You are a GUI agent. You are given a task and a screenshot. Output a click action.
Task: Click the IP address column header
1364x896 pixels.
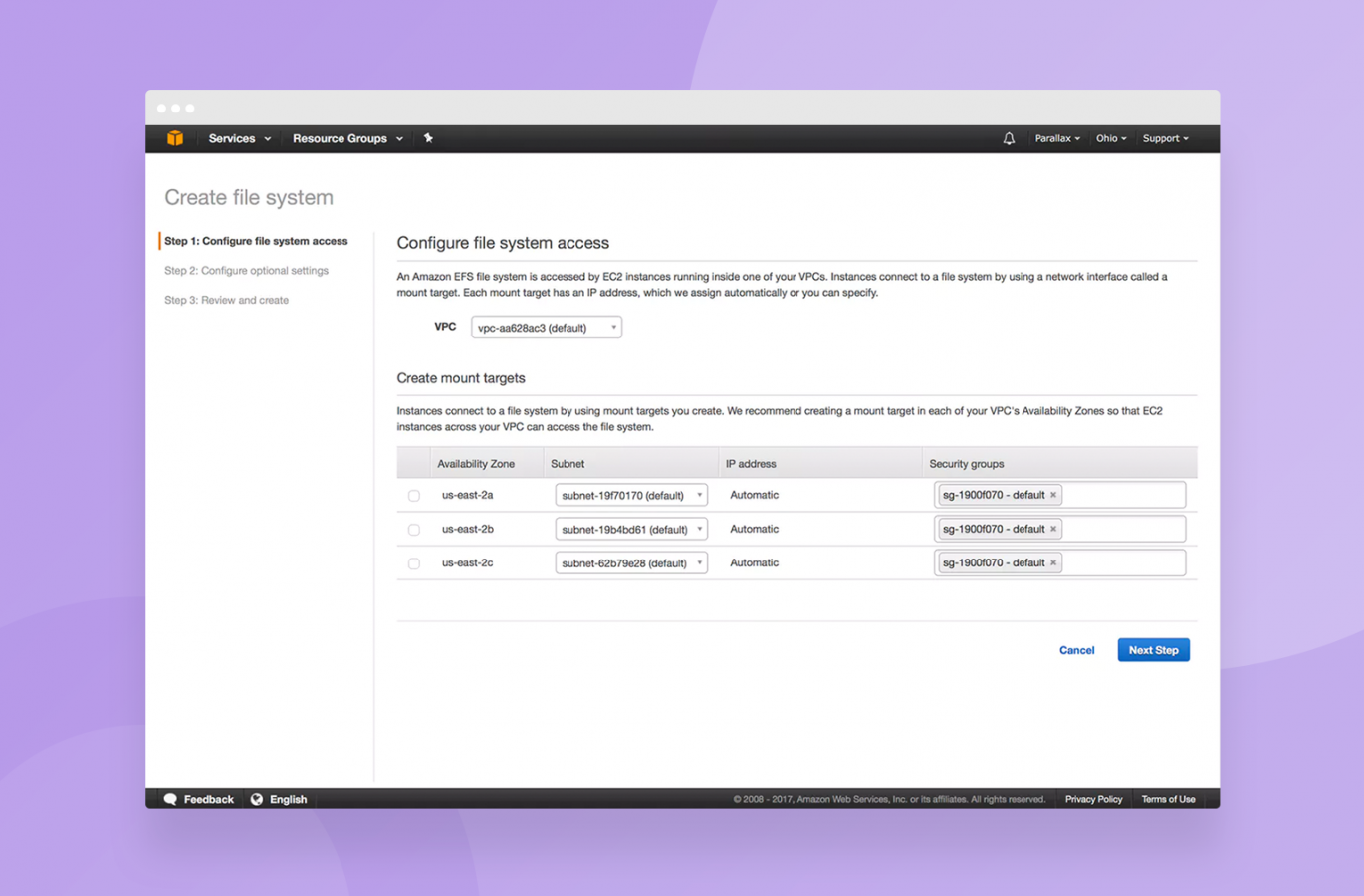pos(751,464)
